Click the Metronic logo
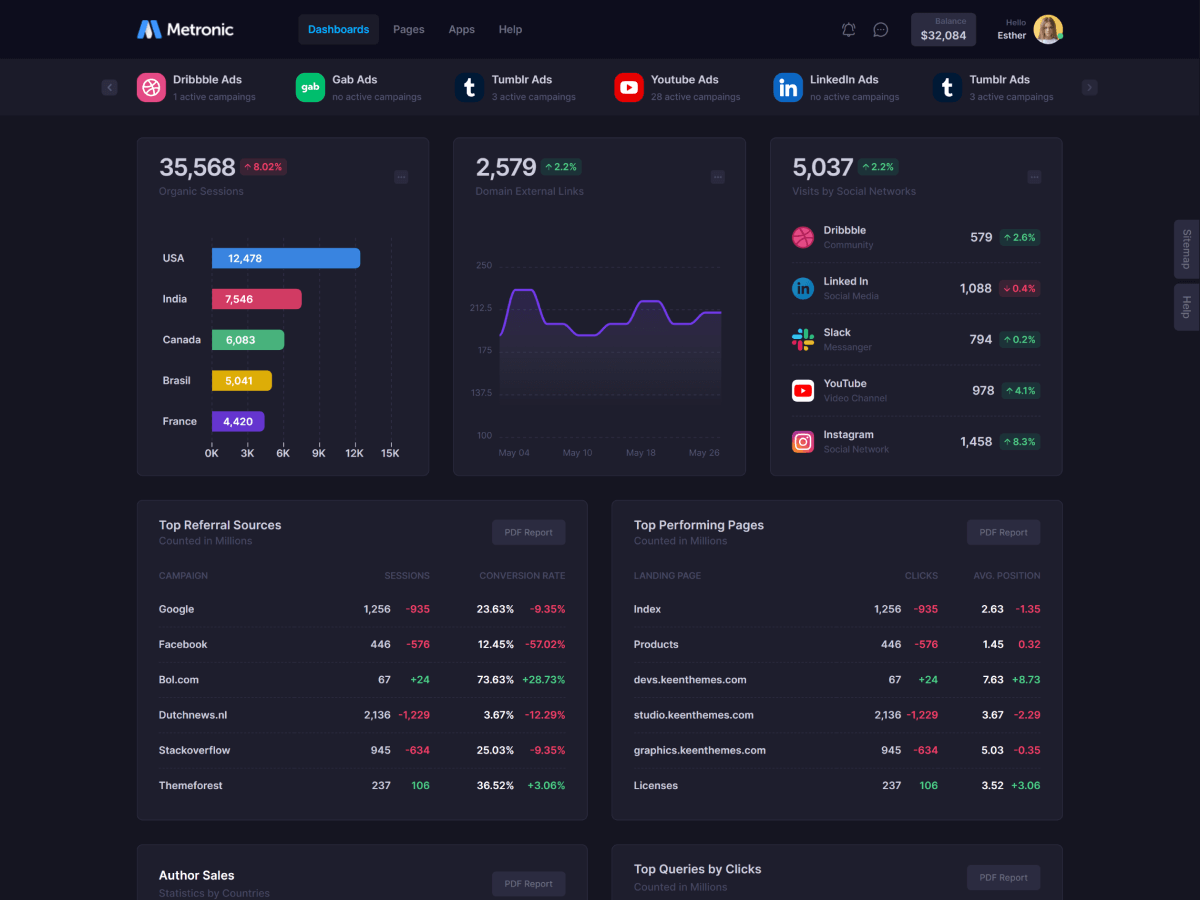 pos(185,30)
